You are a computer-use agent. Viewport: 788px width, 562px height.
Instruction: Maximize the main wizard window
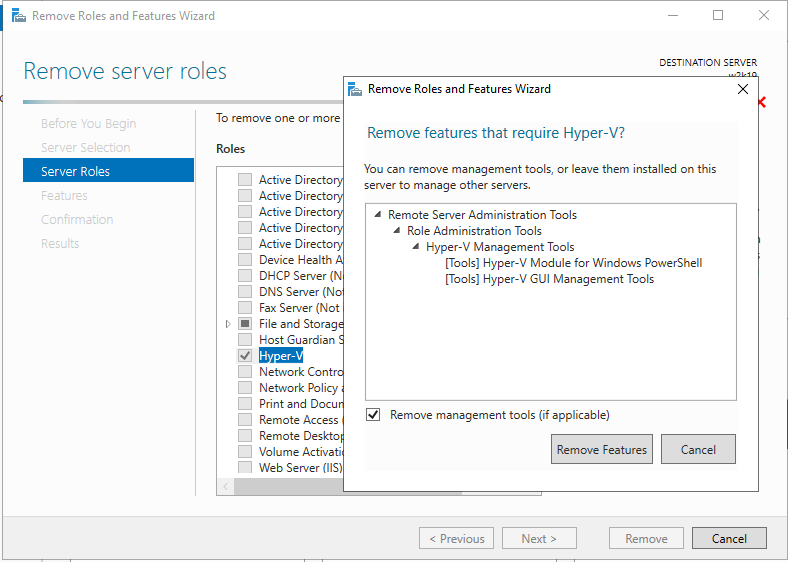718,16
